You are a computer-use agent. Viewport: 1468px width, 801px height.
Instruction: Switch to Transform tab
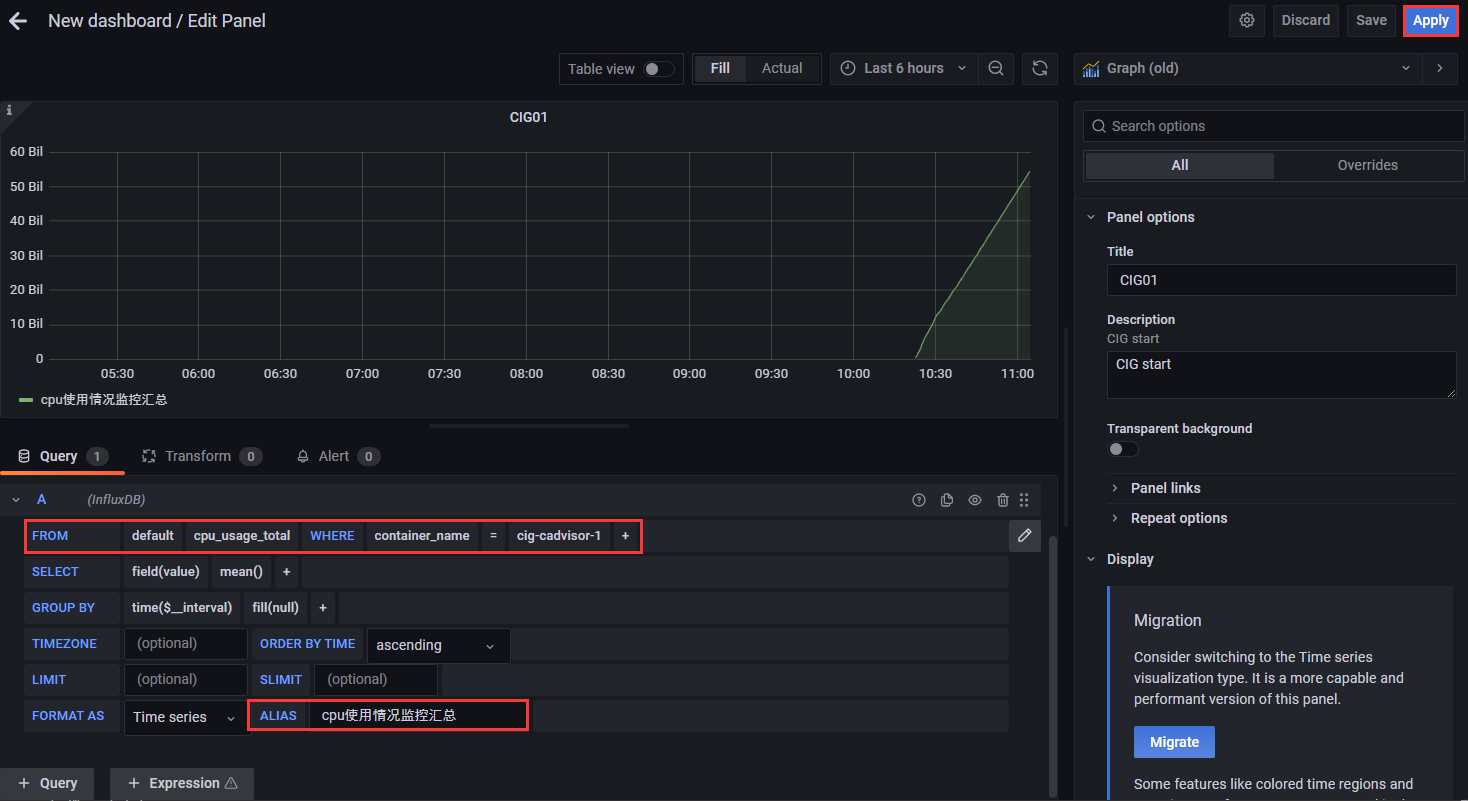[201, 456]
